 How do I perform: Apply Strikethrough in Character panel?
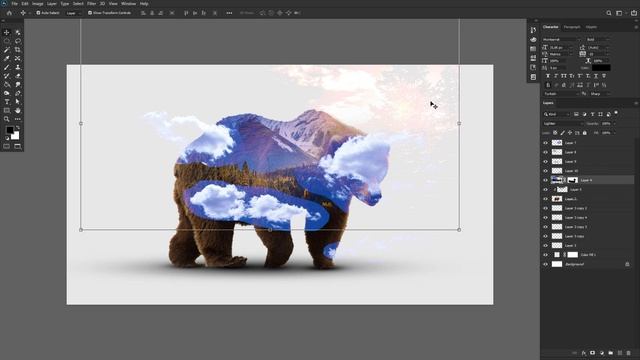pos(604,76)
